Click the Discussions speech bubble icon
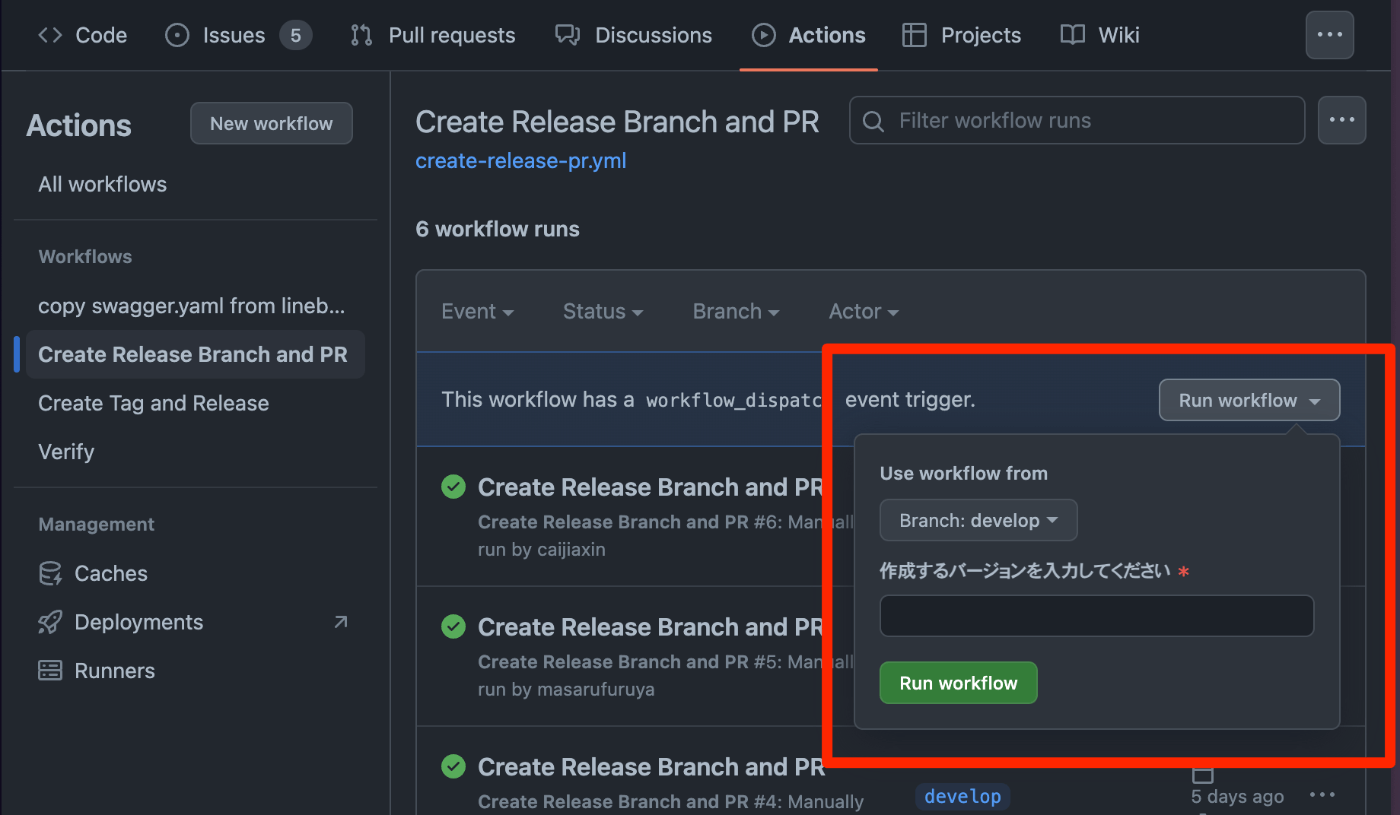The height and width of the screenshot is (815, 1400). [x=567, y=35]
